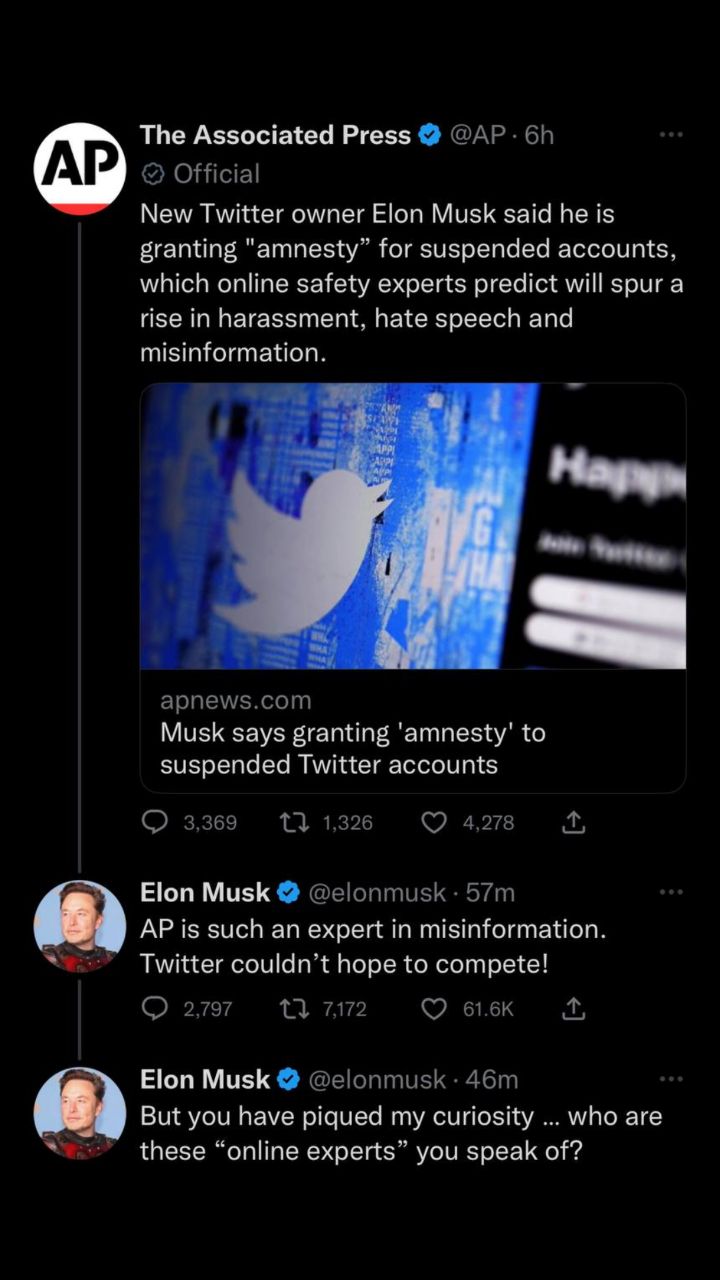The image size is (720, 1280).
Task: Retweet the AP amnesty tweet
Action: coord(295,822)
